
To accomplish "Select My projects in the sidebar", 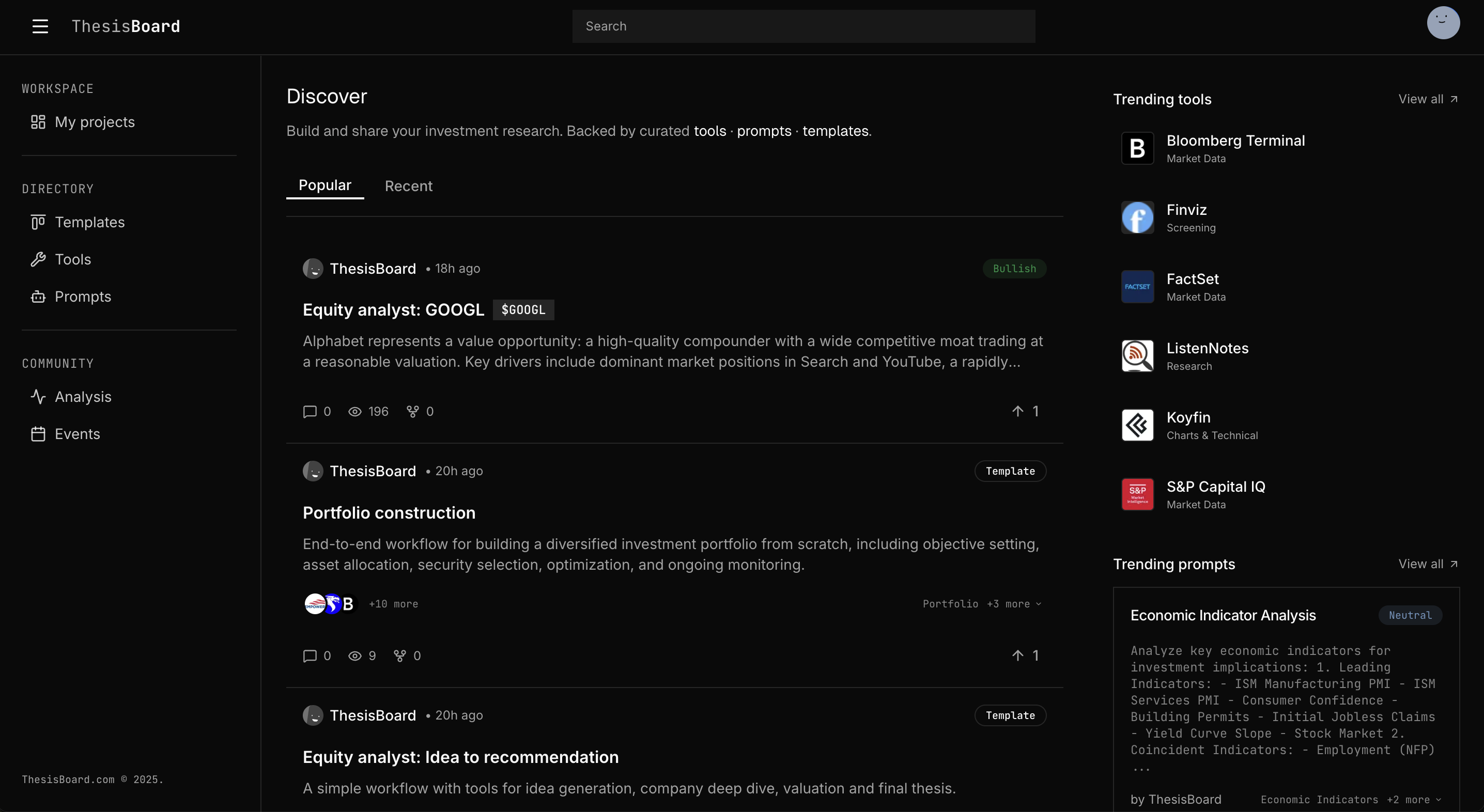I will point(94,121).
